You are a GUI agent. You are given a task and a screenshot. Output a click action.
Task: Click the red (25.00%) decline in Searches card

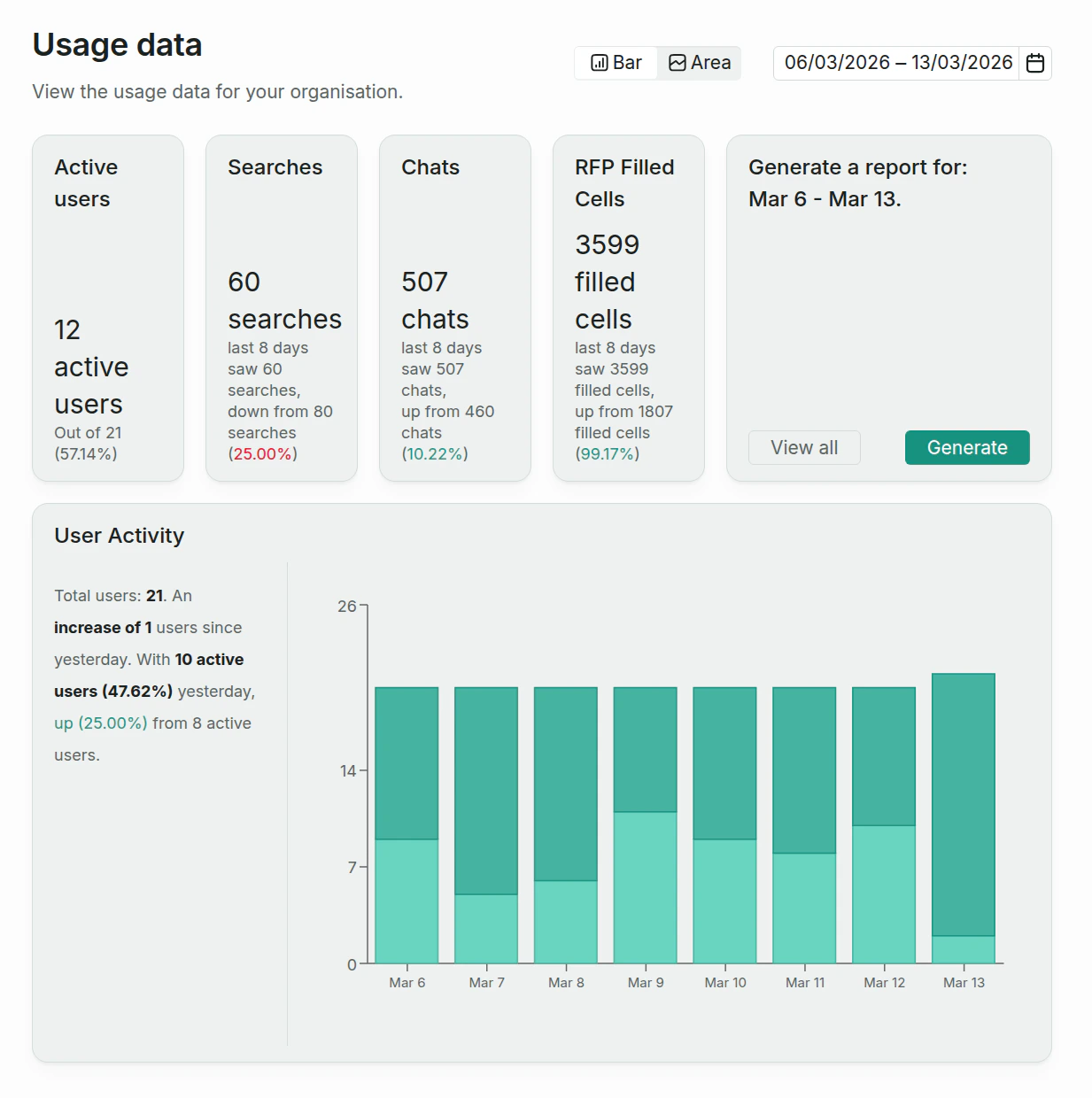coord(261,453)
